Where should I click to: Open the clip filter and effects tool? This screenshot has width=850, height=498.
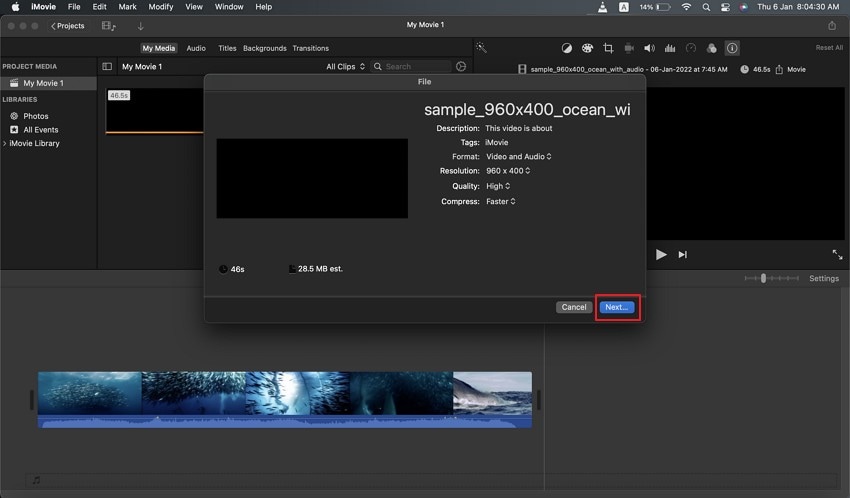pyautogui.click(x=711, y=48)
